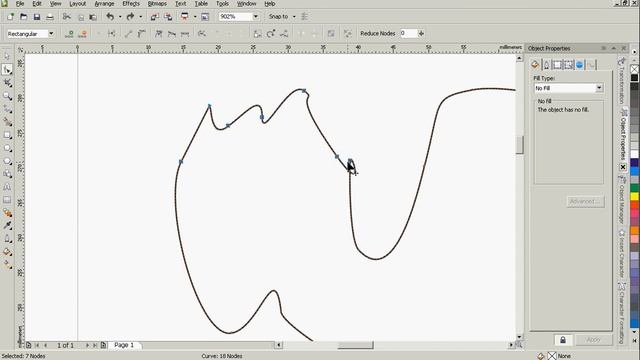Open the Object Manager docker tab

pos(622,200)
